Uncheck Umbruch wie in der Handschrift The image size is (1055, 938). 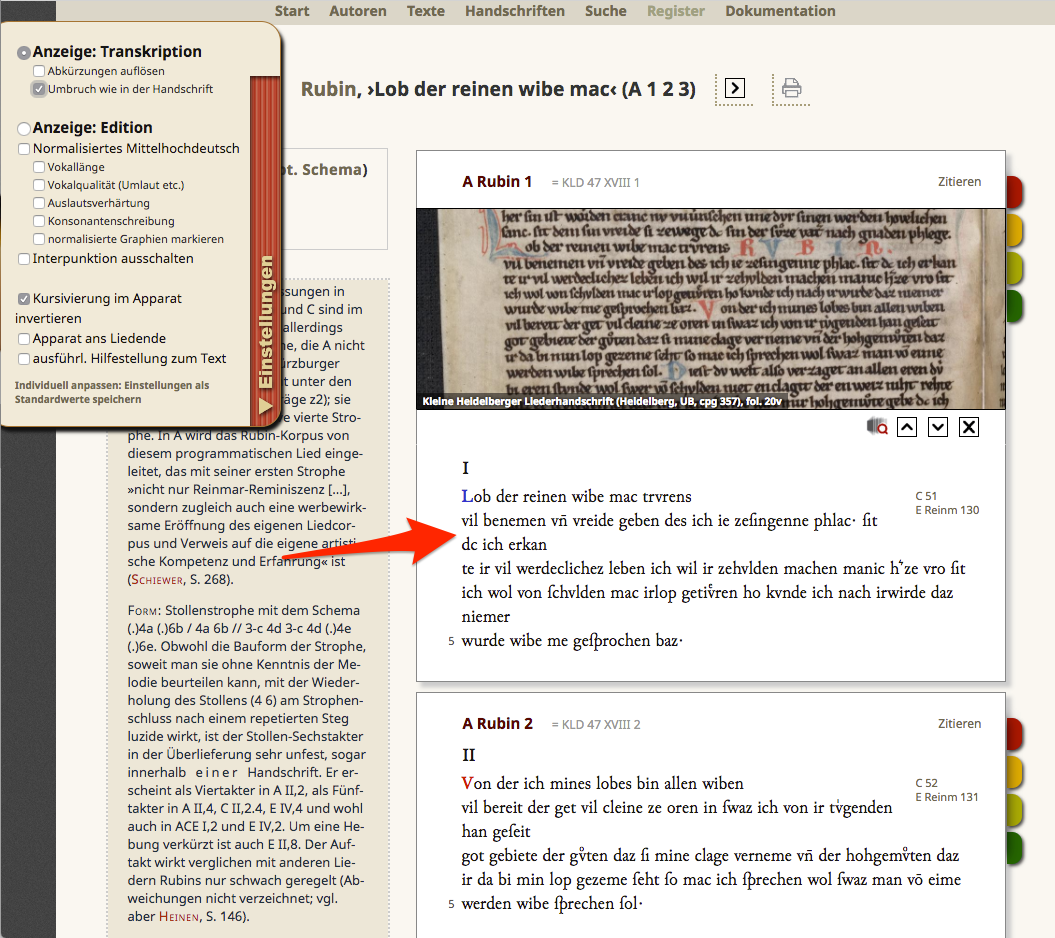[39, 89]
